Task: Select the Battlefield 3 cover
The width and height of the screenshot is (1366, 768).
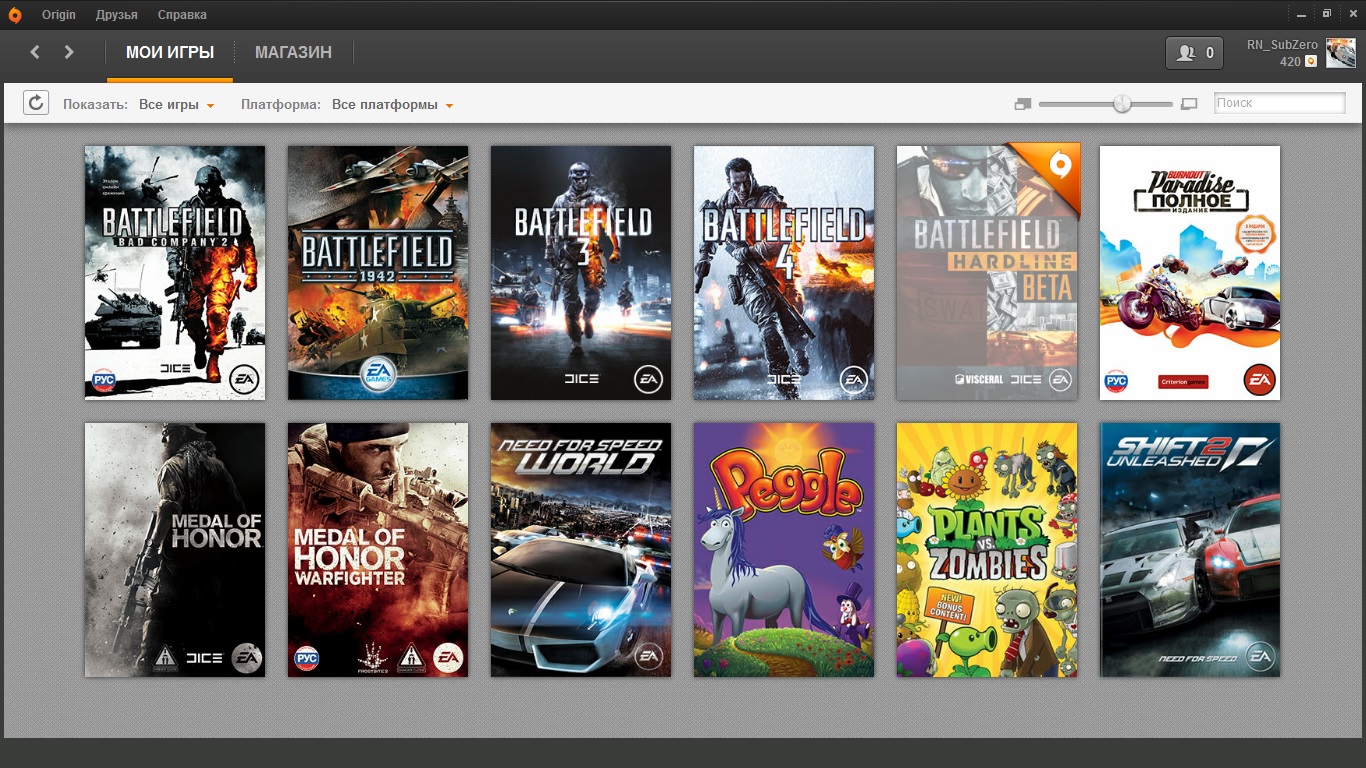Action: [x=581, y=273]
